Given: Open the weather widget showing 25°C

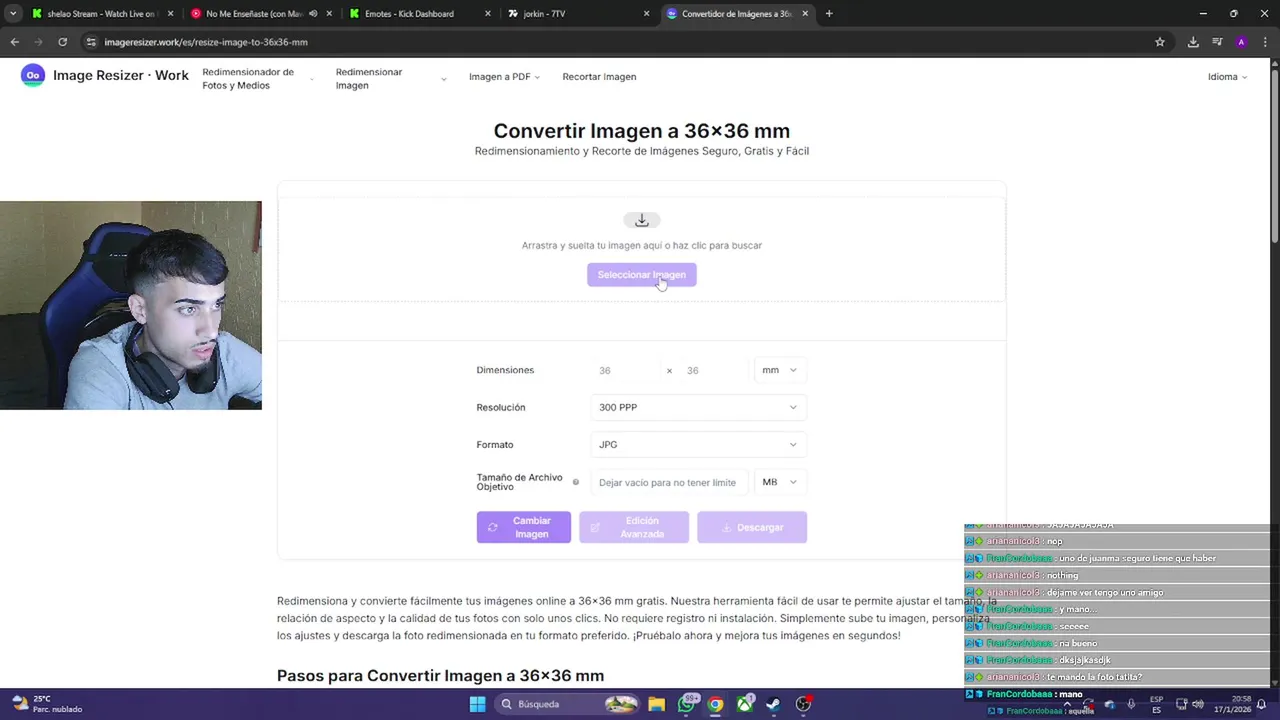Looking at the screenshot, I should click(x=46, y=704).
